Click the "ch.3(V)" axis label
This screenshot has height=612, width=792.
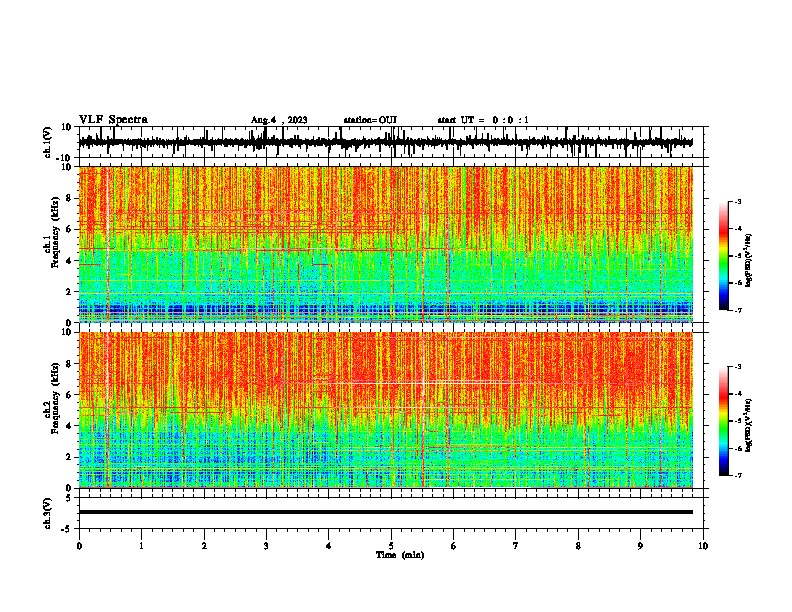pyautogui.click(x=48, y=513)
